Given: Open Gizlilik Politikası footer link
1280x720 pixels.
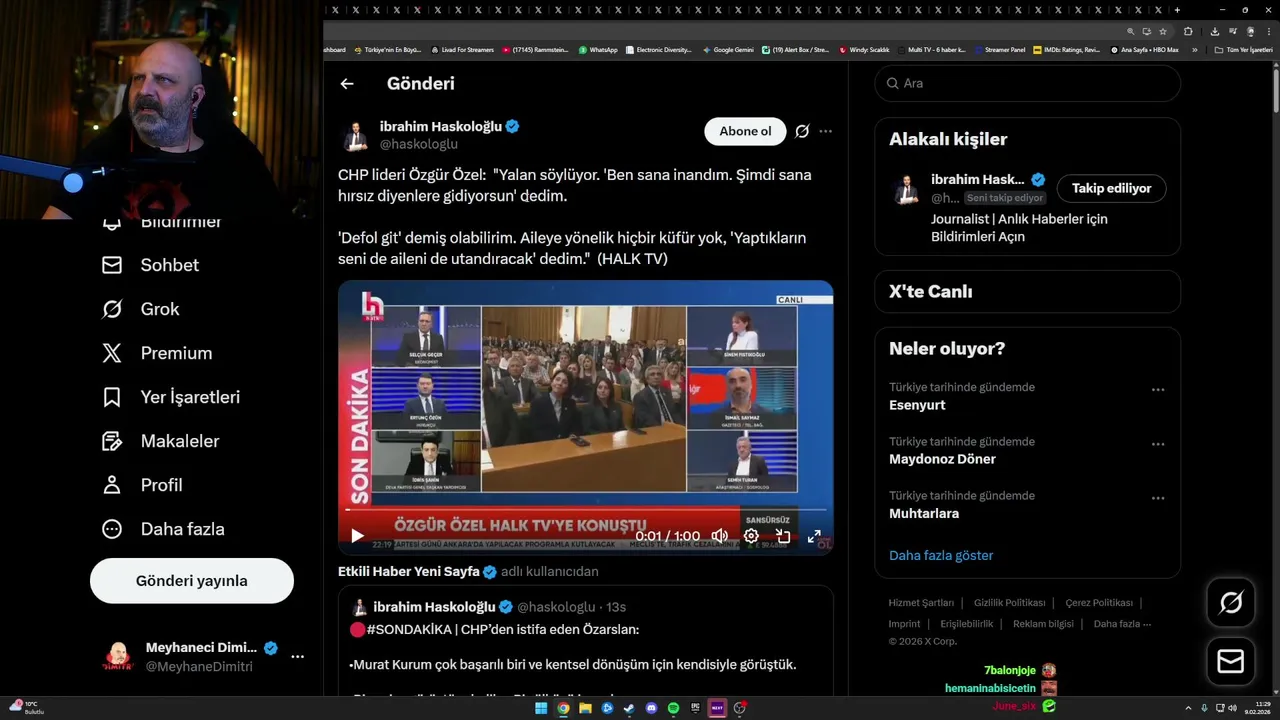Looking at the screenshot, I should click(x=1009, y=603).
